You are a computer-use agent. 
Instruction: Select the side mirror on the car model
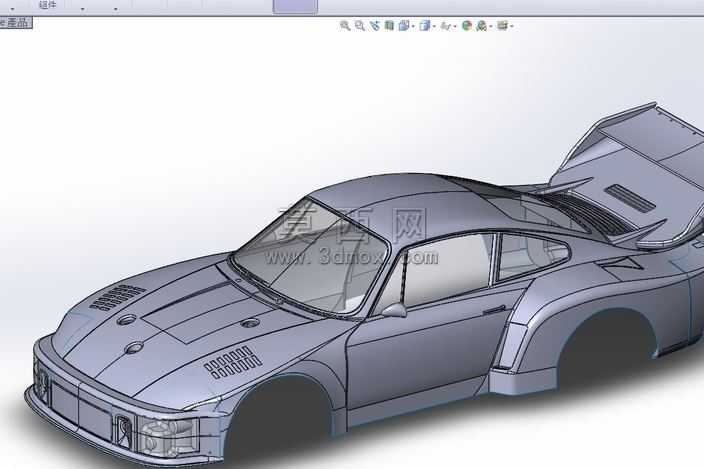[395, 310]
